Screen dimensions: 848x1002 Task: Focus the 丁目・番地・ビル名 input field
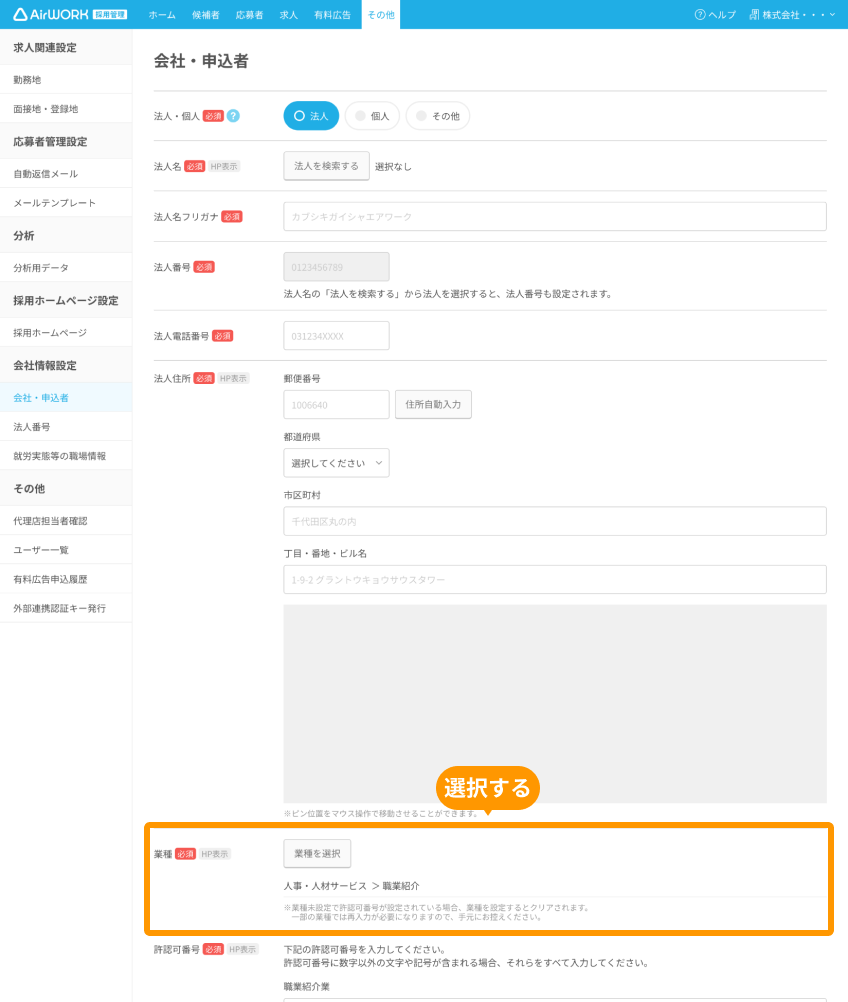pos(555,580)
